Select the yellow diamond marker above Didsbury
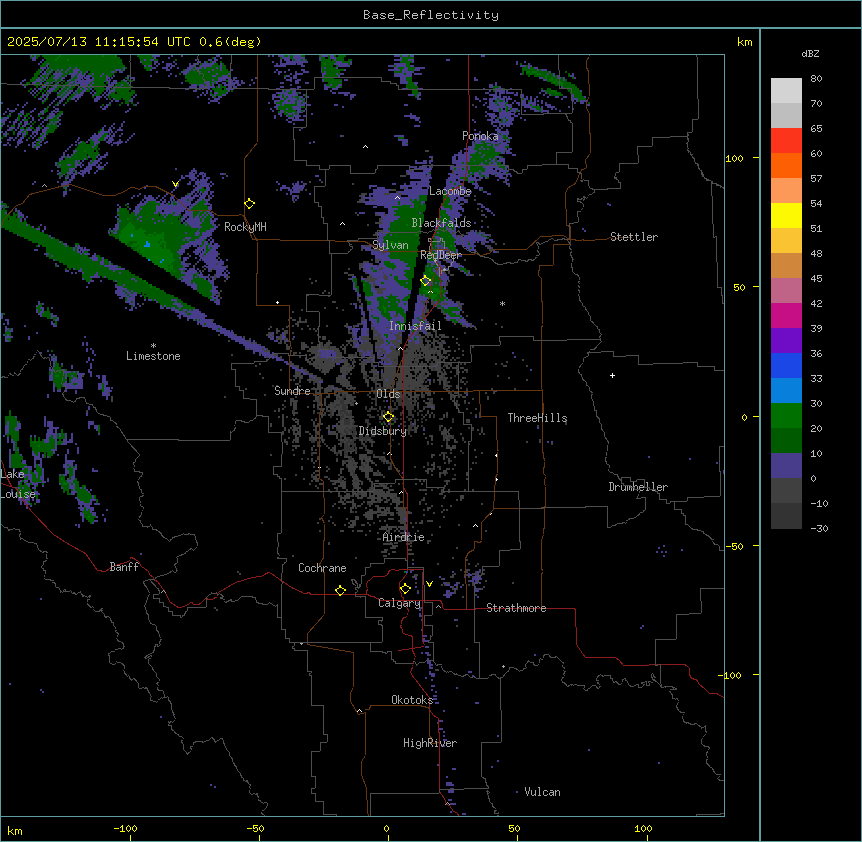Image resolution: width=862 pixels, height=842 pixels. (x=388, y=417)
